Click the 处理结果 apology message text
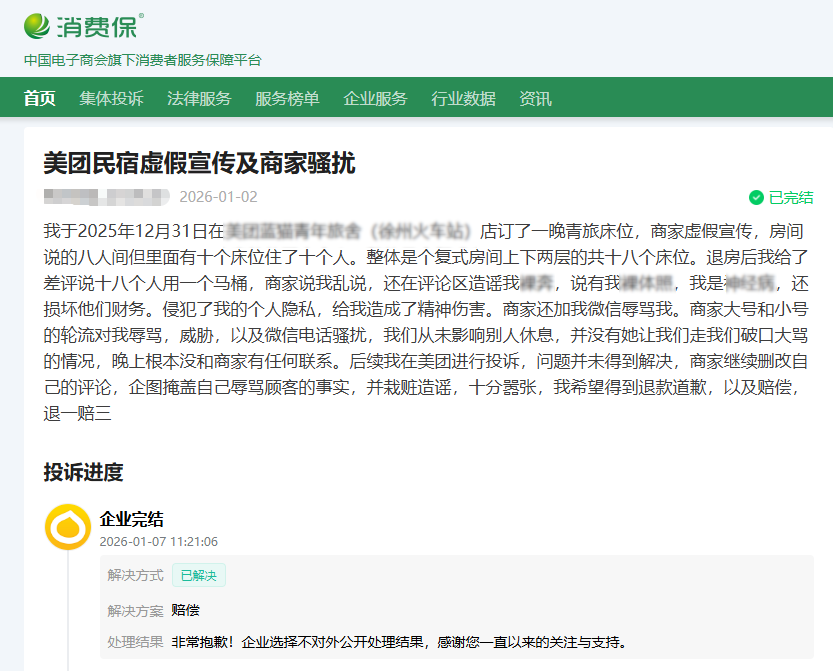The height and width of the screenshot is (671, 833). pos(399,642)
